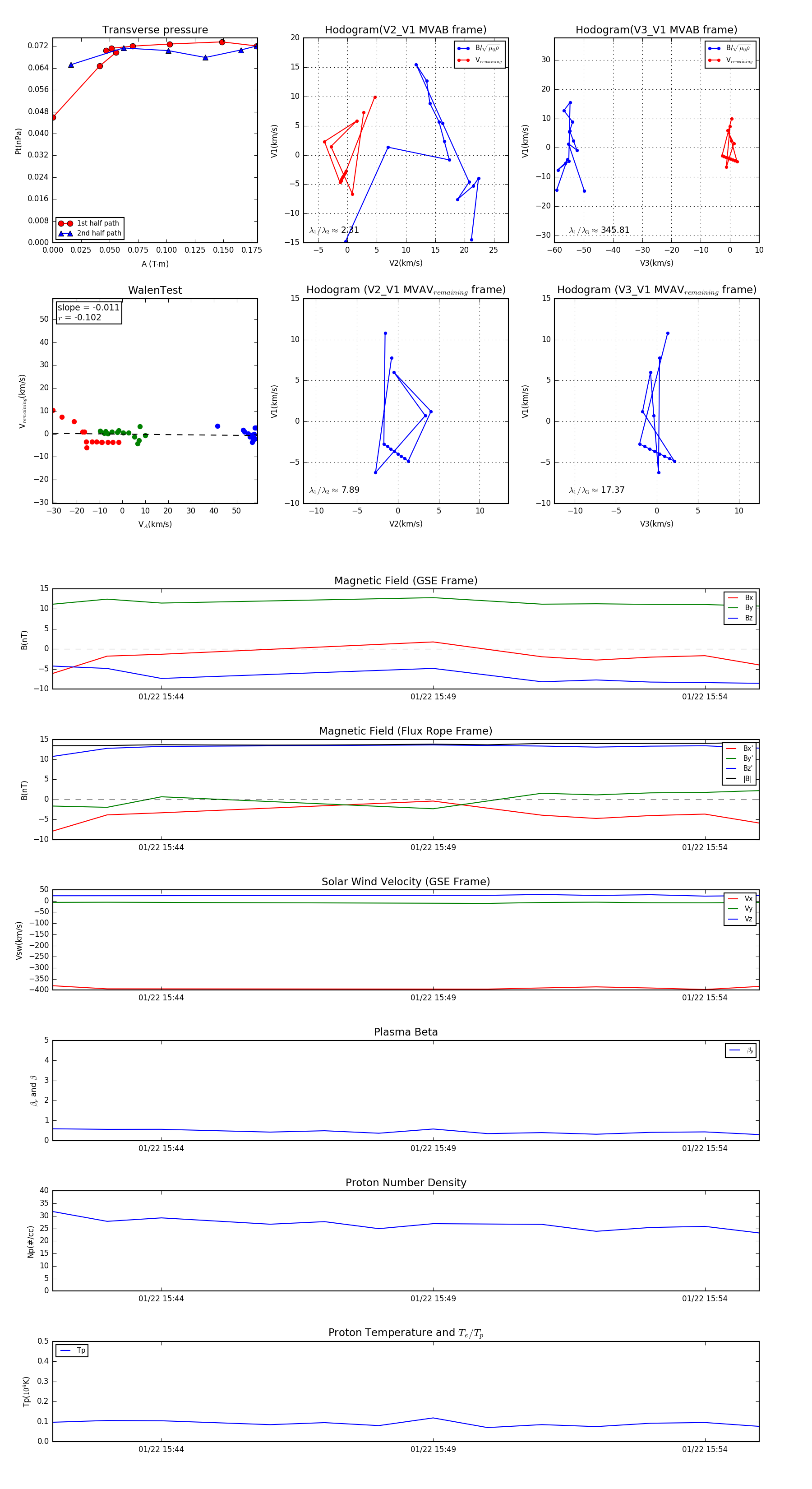Screen dimensions: 812x1489
Task: Click '01/22 15:54' tick under Proton Temperature plot
Action: [705, 1449]
